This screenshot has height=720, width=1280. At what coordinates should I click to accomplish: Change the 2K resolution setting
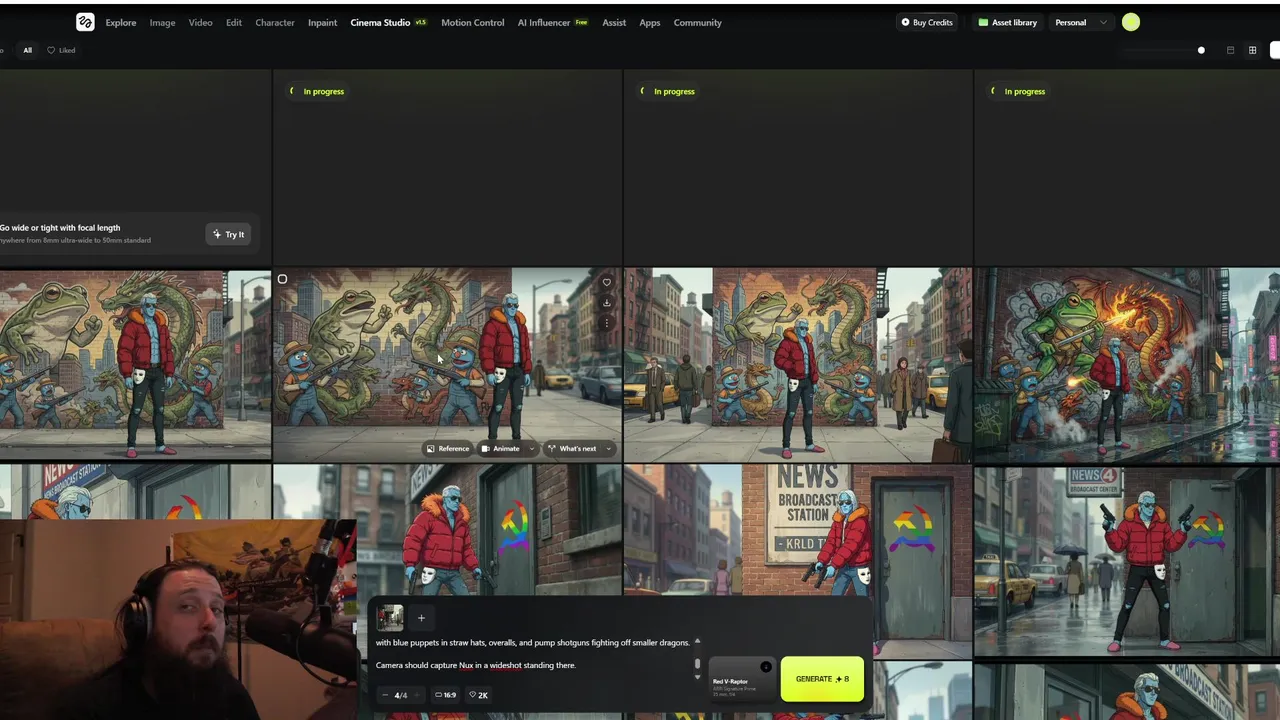pos(478,695)
